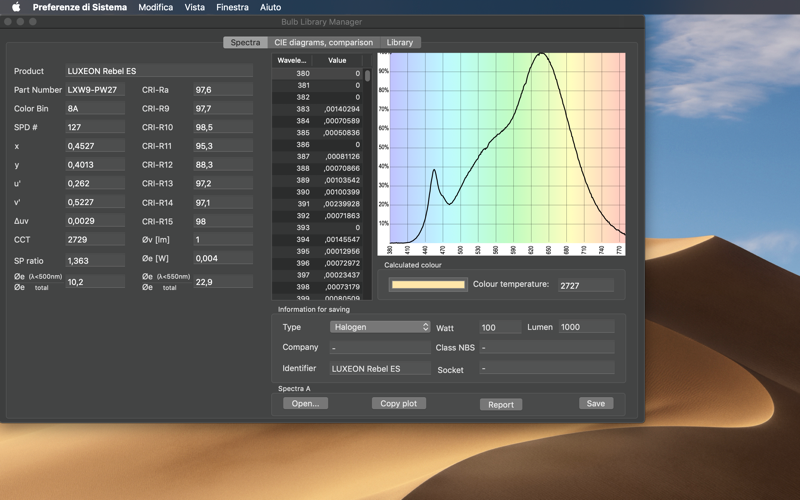
Task: Click the calculated colour swatch
Action: pos(428,285)
